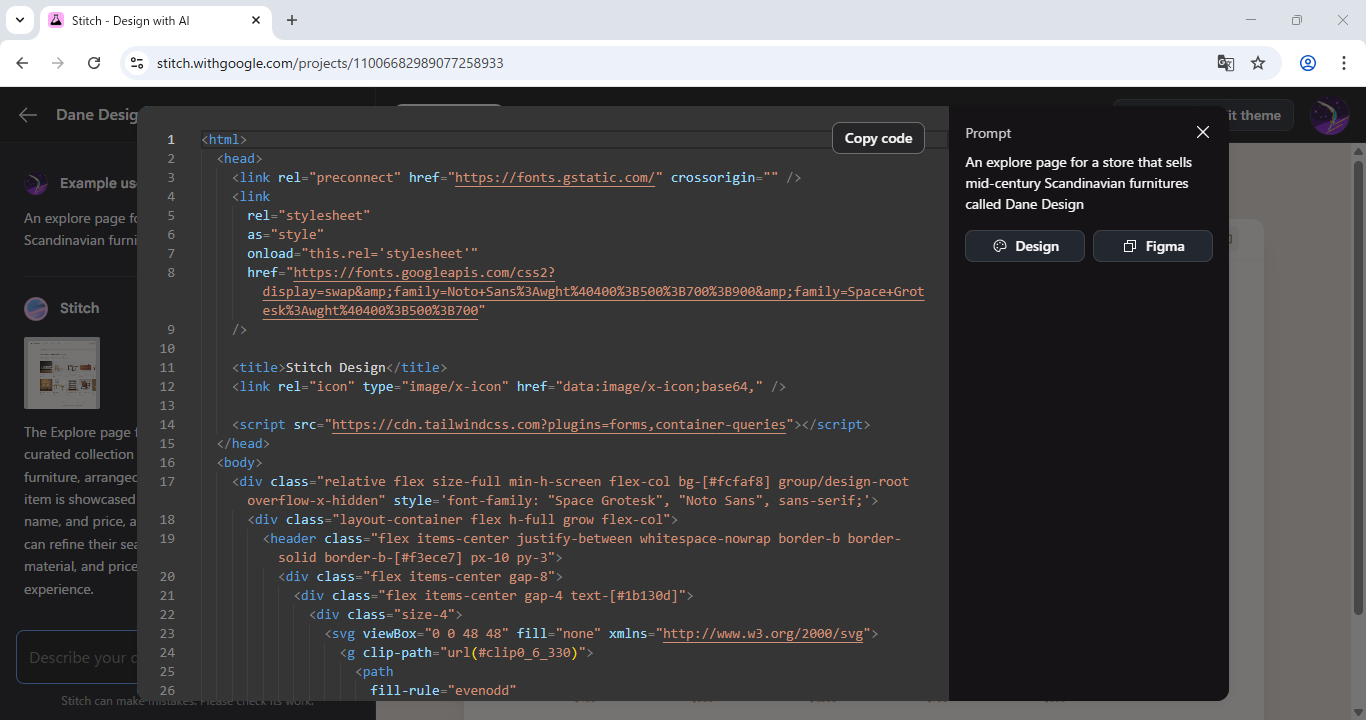Close the code dialog with the X icon

1203,133
